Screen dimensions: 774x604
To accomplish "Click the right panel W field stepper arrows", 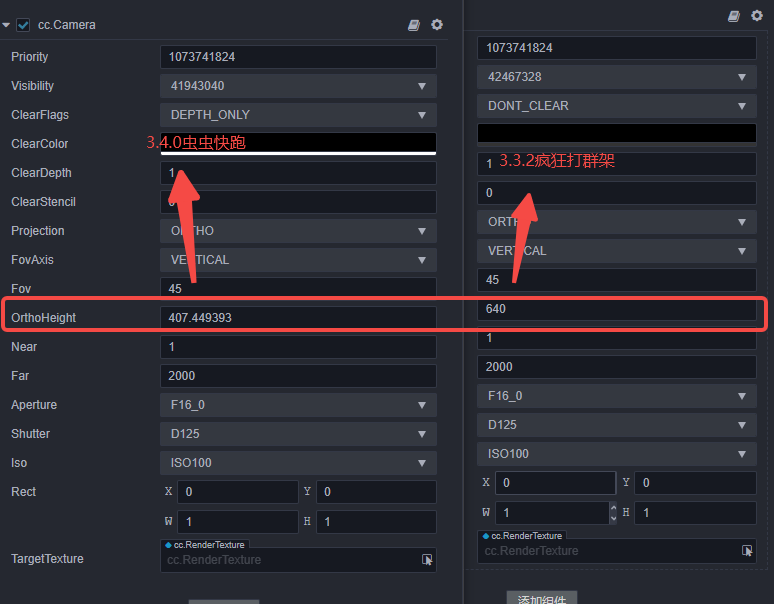I will (614, 513).
